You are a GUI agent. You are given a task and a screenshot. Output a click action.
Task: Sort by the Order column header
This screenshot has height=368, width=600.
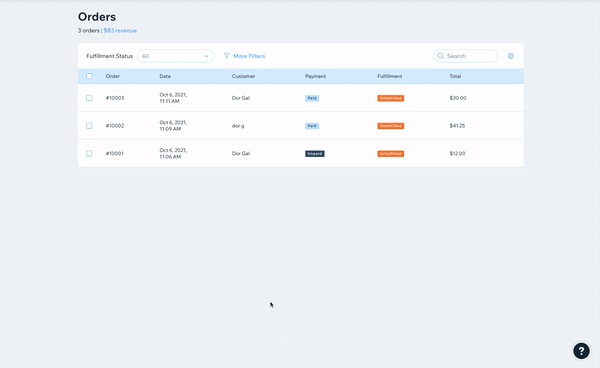pos(112,76)
